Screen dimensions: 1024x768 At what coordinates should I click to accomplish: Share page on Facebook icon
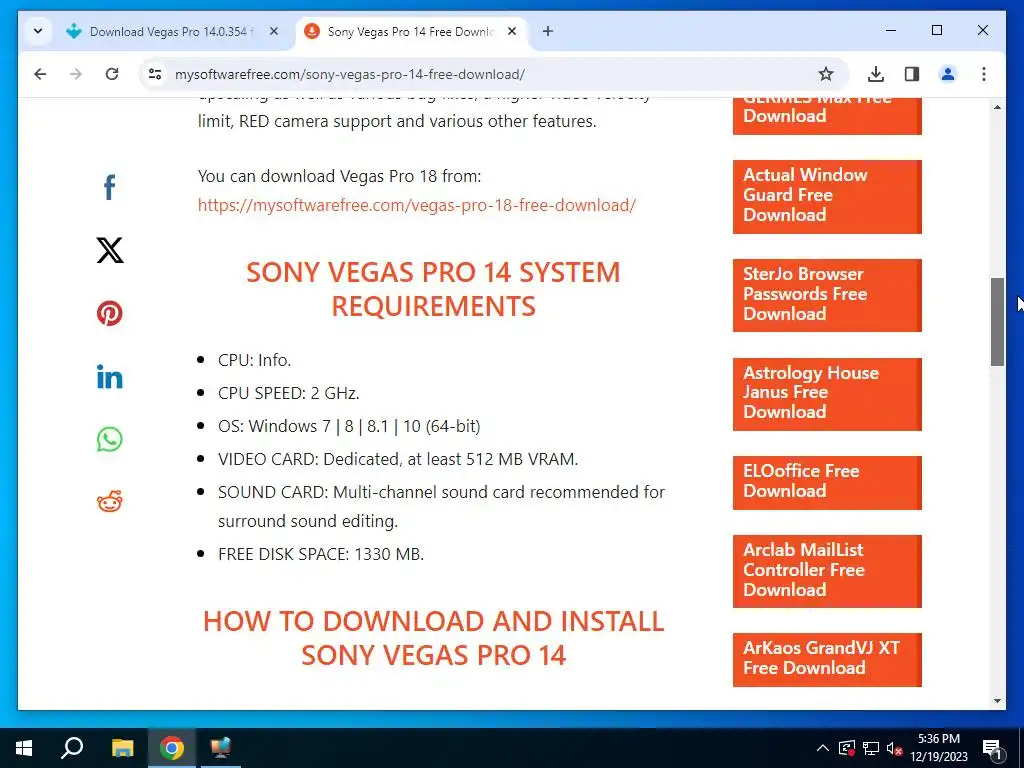110,187
